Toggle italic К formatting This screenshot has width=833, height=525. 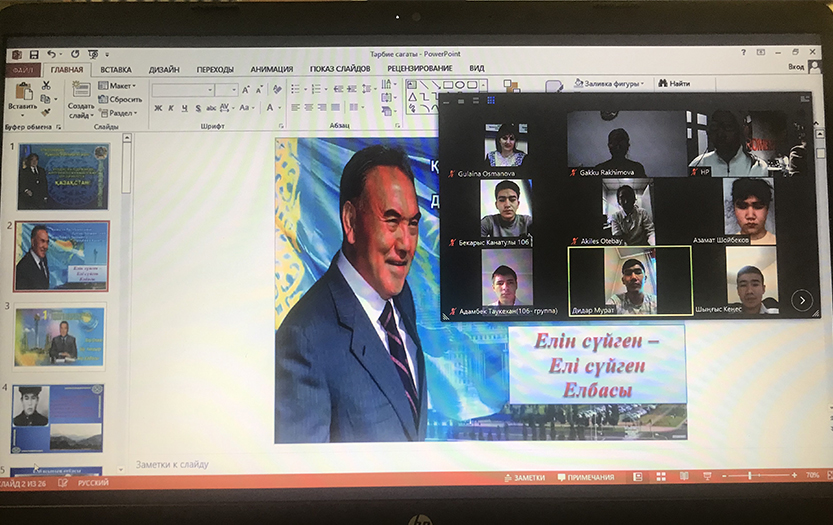(x=170, y=108)
